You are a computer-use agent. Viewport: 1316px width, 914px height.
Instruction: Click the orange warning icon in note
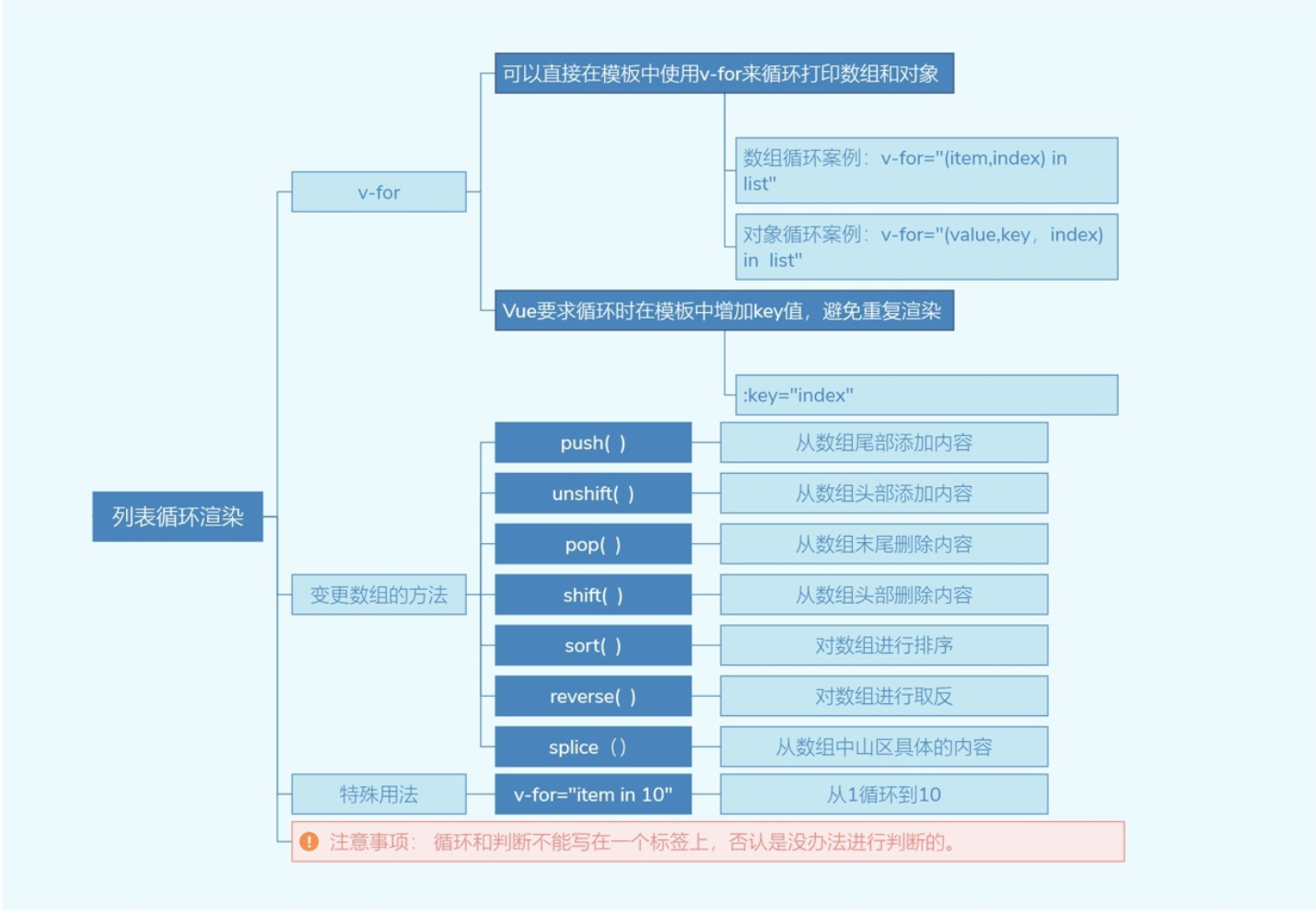pos(309,841)
